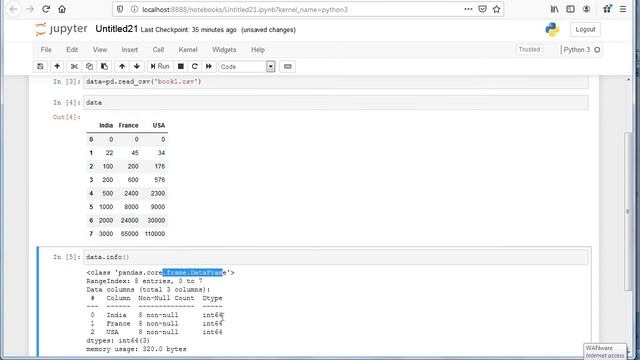The height and width of the screenshot is (360, 640).
Task: Click the In [3] read_csv code cell
Action: pyautogui.click(x=336, y=82)
